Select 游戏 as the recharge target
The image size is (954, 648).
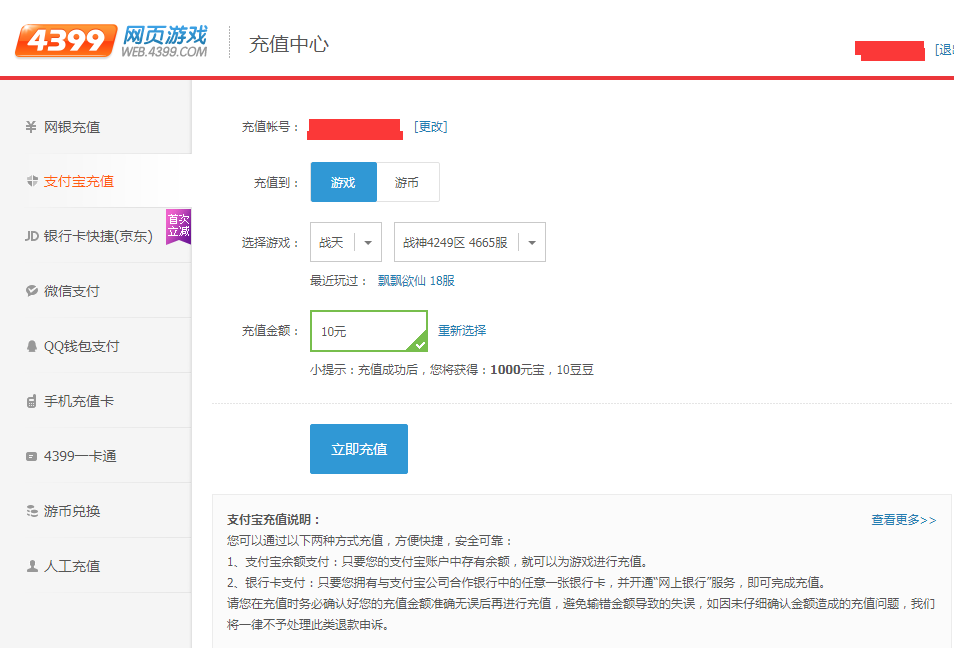pyautogui.click(x=343, y=182)
